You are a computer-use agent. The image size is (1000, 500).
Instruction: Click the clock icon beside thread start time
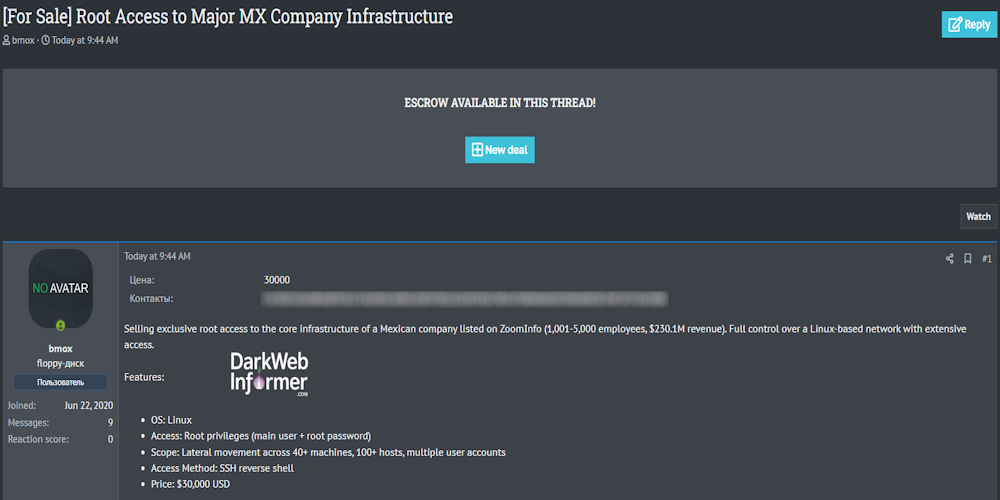tap(46, 40)
